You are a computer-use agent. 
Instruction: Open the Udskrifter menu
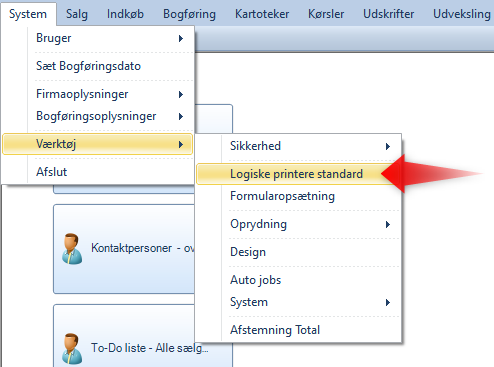click(x=389, y=14)
